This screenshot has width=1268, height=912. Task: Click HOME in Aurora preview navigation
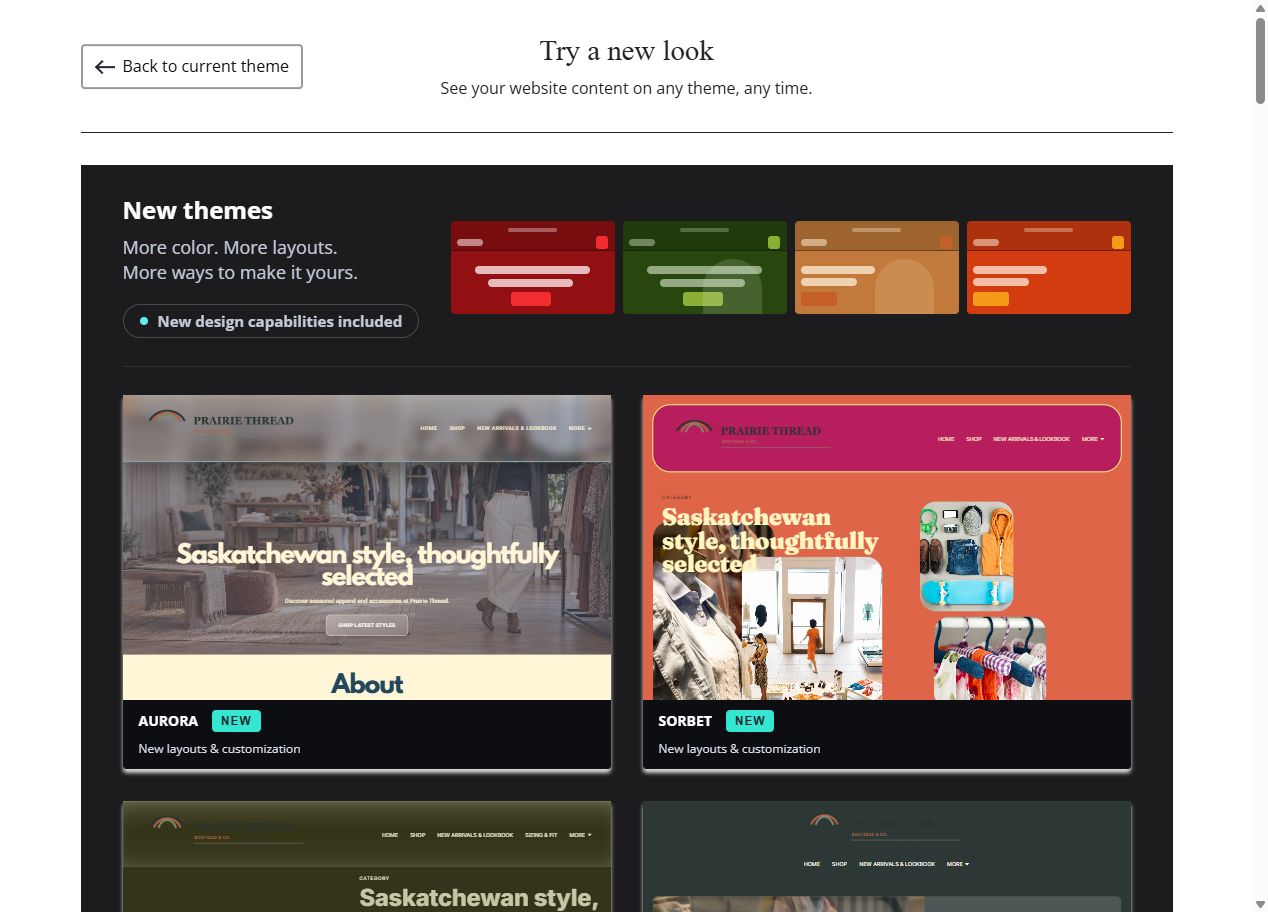429,428
